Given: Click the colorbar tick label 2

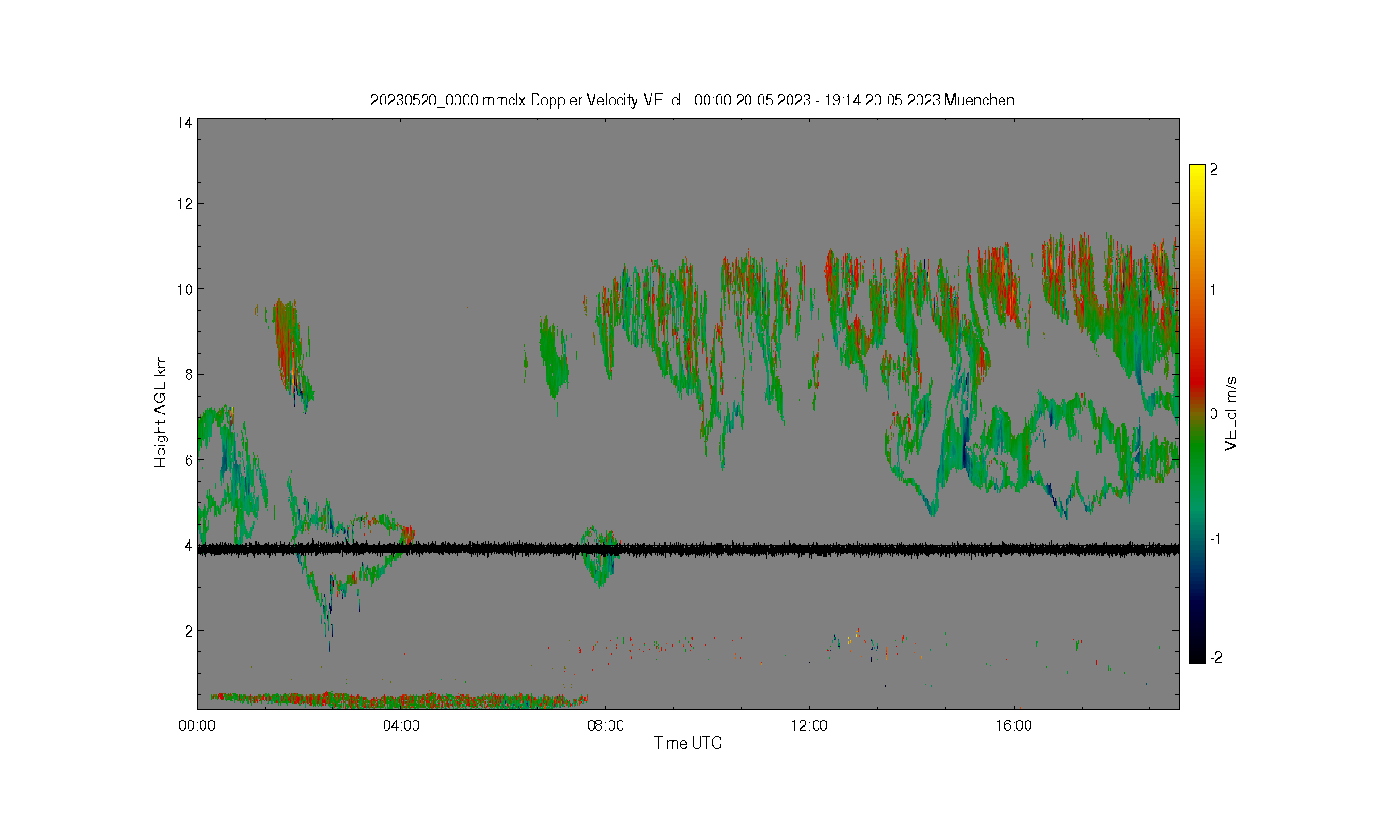Looking at the screenshot, I should [1213, 170].
